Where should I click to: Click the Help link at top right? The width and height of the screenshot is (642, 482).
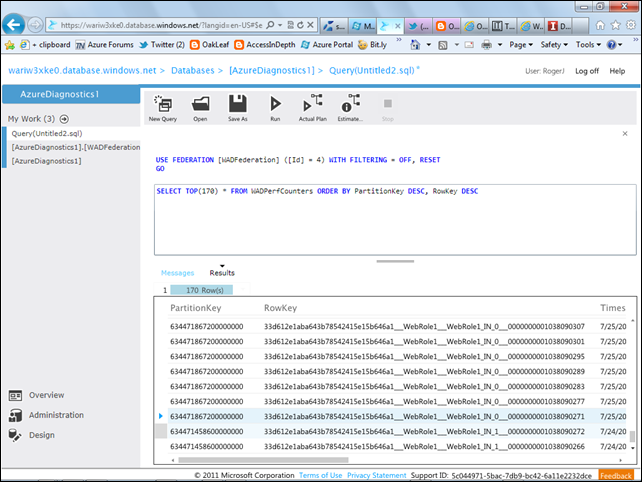coord(617,71)
